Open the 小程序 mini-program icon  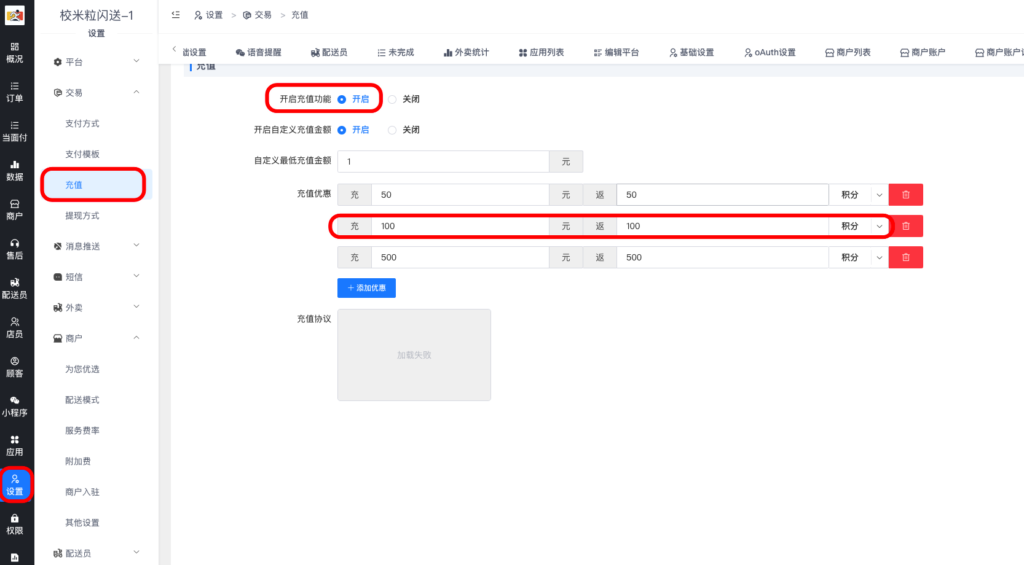pos(14,406)
